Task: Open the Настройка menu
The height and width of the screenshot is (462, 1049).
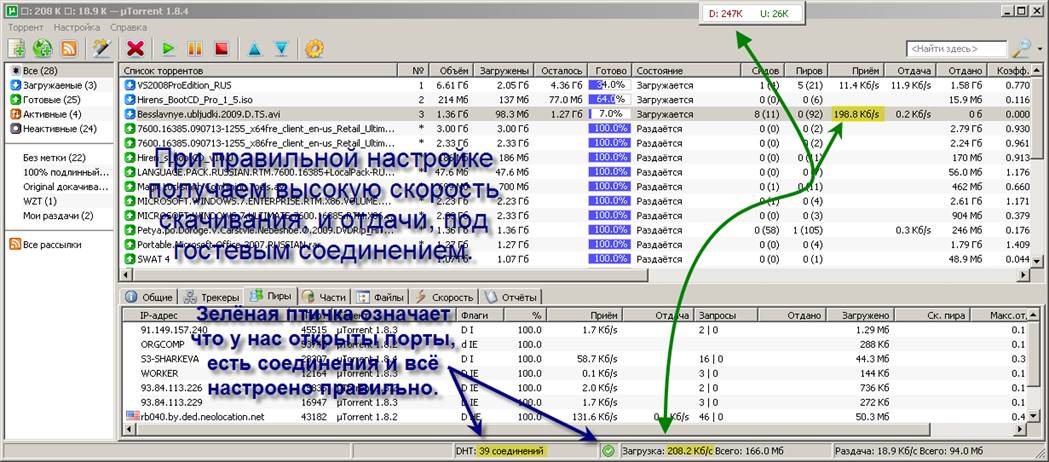Action: (x=76, y=27)
